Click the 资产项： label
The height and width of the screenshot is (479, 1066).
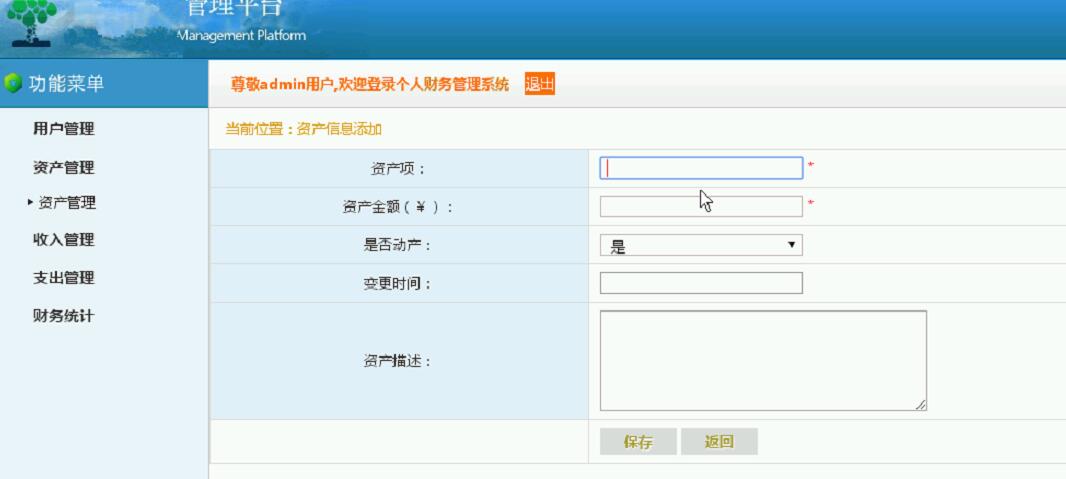click(398, 169)
